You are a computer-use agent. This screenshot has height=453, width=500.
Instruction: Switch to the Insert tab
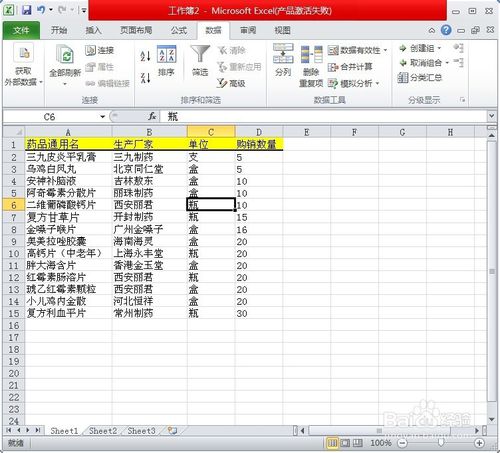(x=93, y=30)
